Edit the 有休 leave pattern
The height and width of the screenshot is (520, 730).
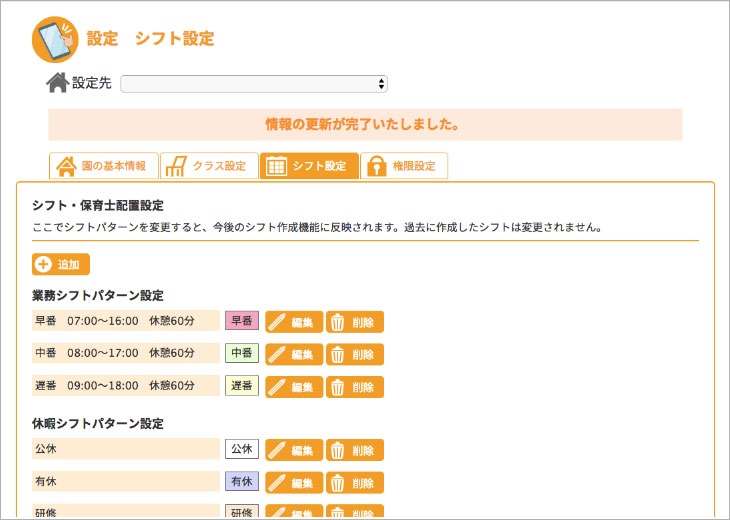coord(294,483)
